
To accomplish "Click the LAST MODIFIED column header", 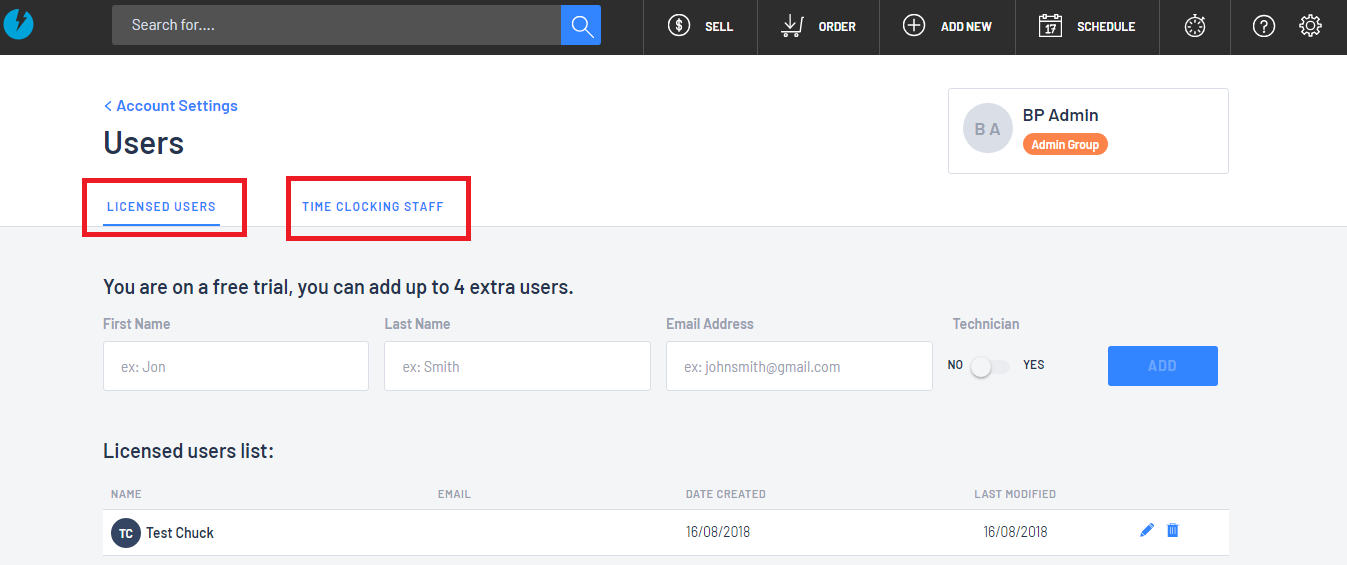I will [1015, 494].
